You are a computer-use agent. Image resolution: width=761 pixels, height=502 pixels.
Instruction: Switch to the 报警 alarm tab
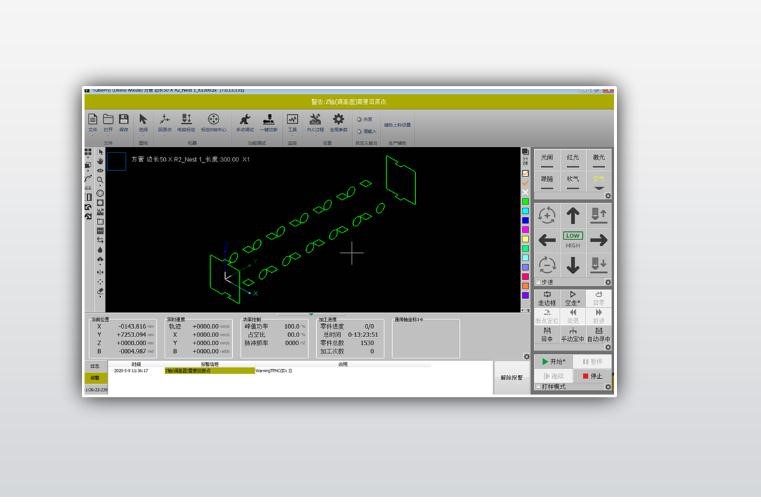coord(96,379)
